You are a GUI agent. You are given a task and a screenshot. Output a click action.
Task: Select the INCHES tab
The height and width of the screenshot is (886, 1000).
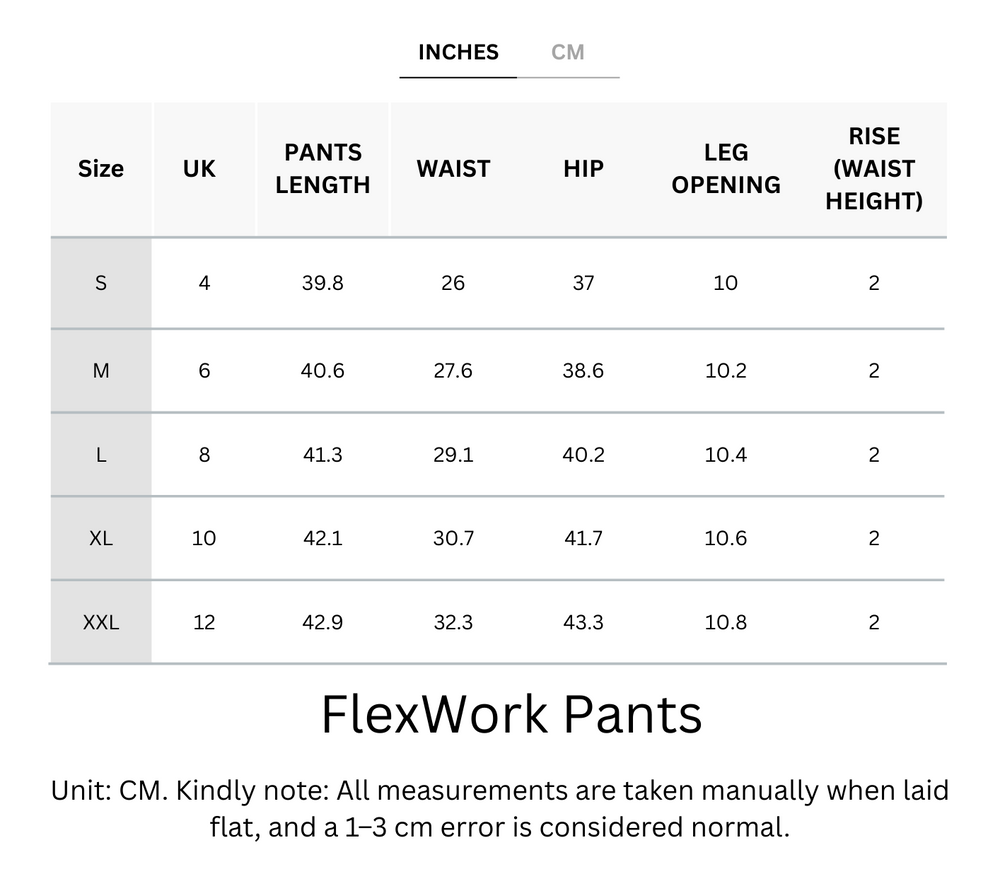click(x=457, y=52)
